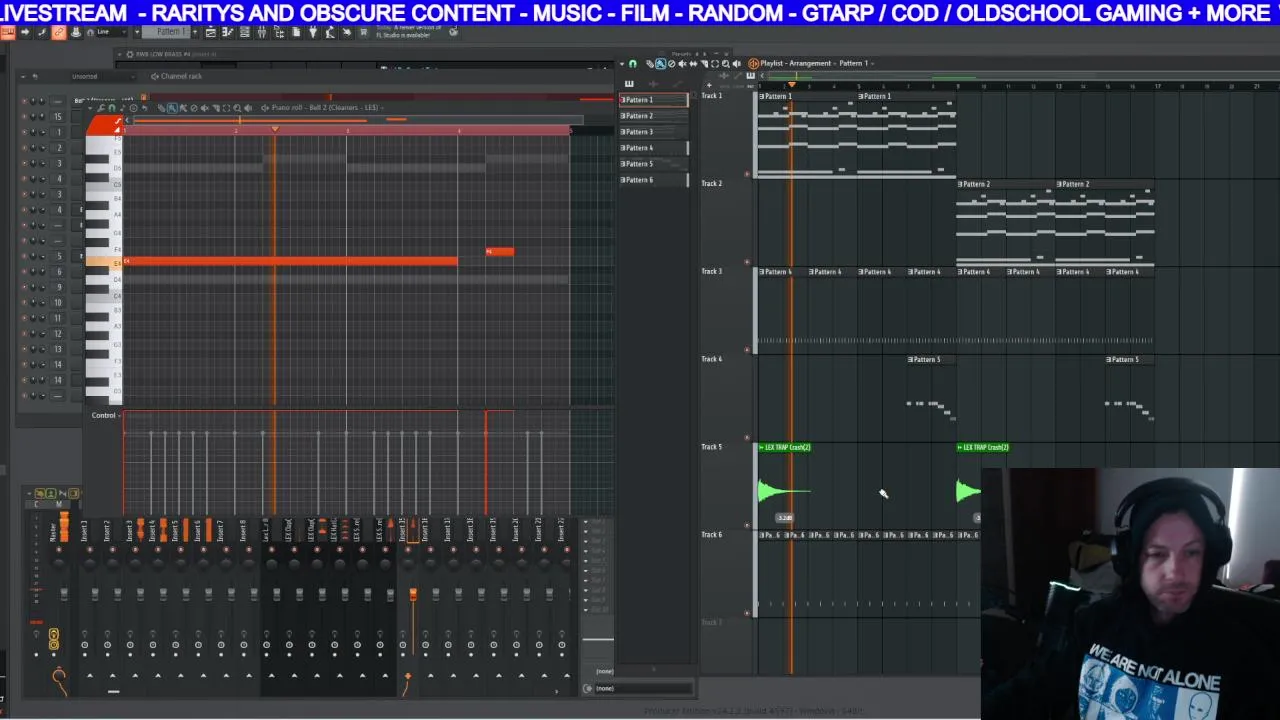Viewport: 1280px width, 720px height.
Task: Select Draw pencil tool in piano roll toolbar
Action: click(160, 107)
